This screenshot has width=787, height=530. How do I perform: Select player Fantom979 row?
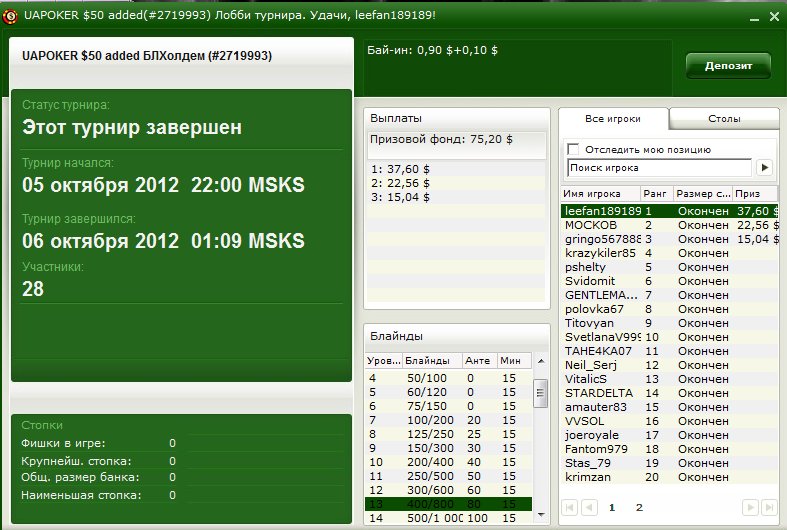click(670, 449)
